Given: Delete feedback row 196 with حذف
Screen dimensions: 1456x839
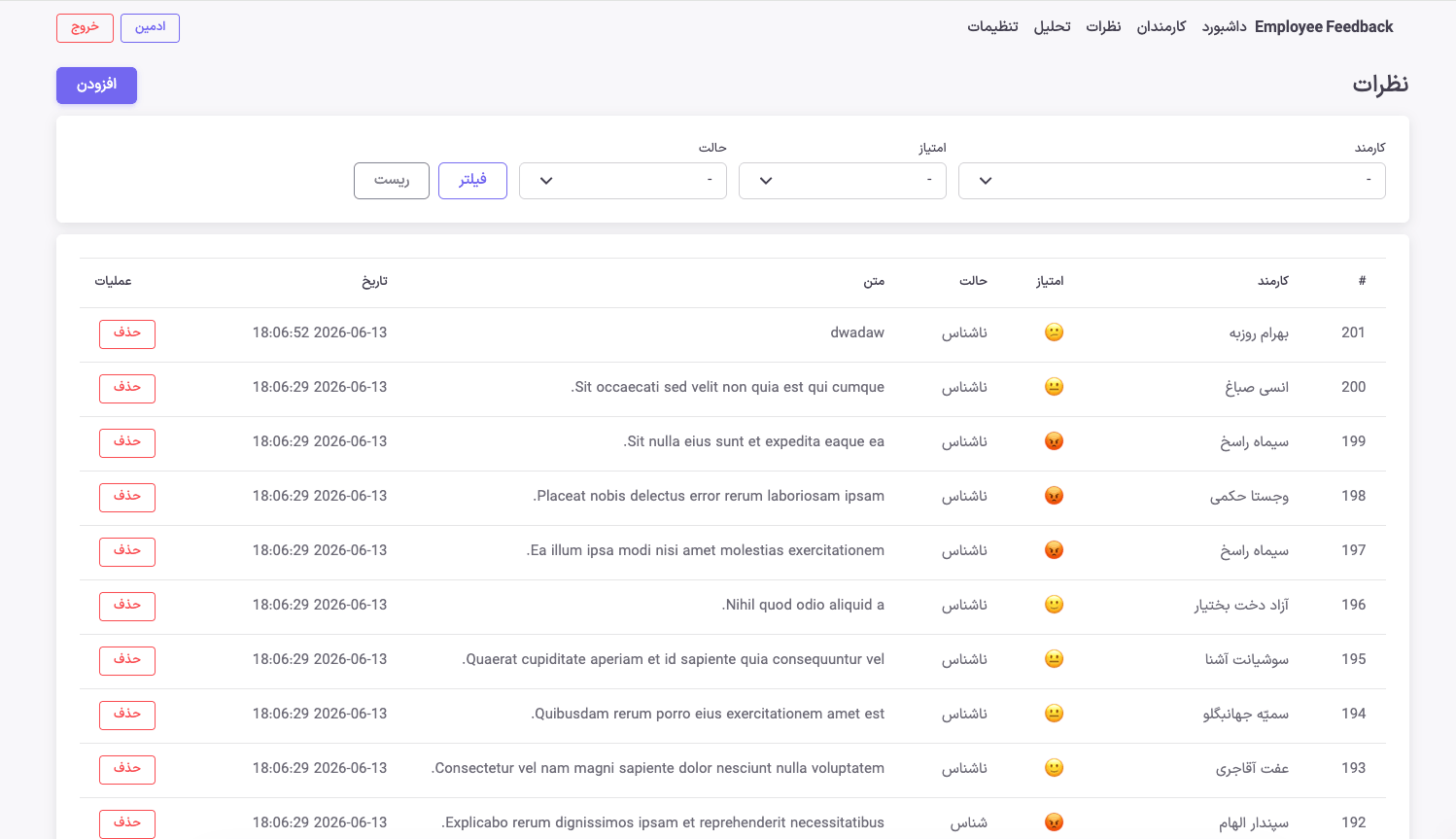Looking at the screenshot, I should coord(127,606).
